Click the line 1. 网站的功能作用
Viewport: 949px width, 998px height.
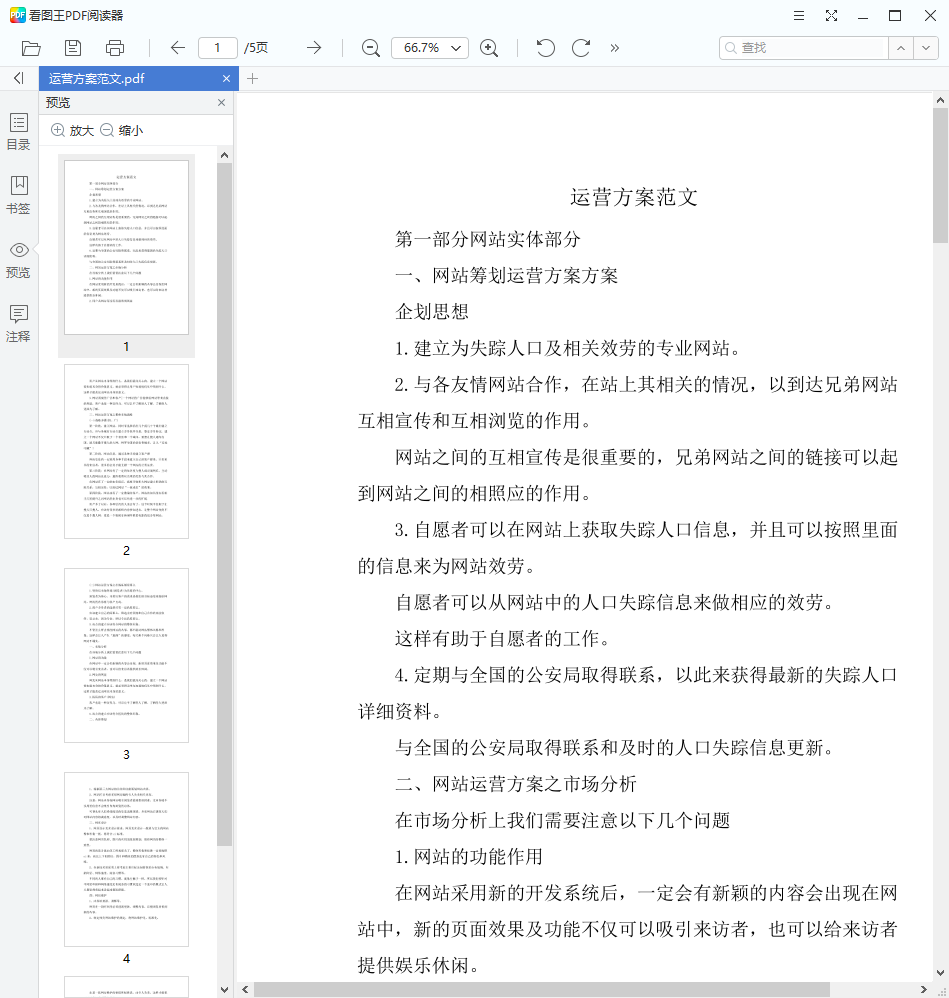[x=468, y=857]
